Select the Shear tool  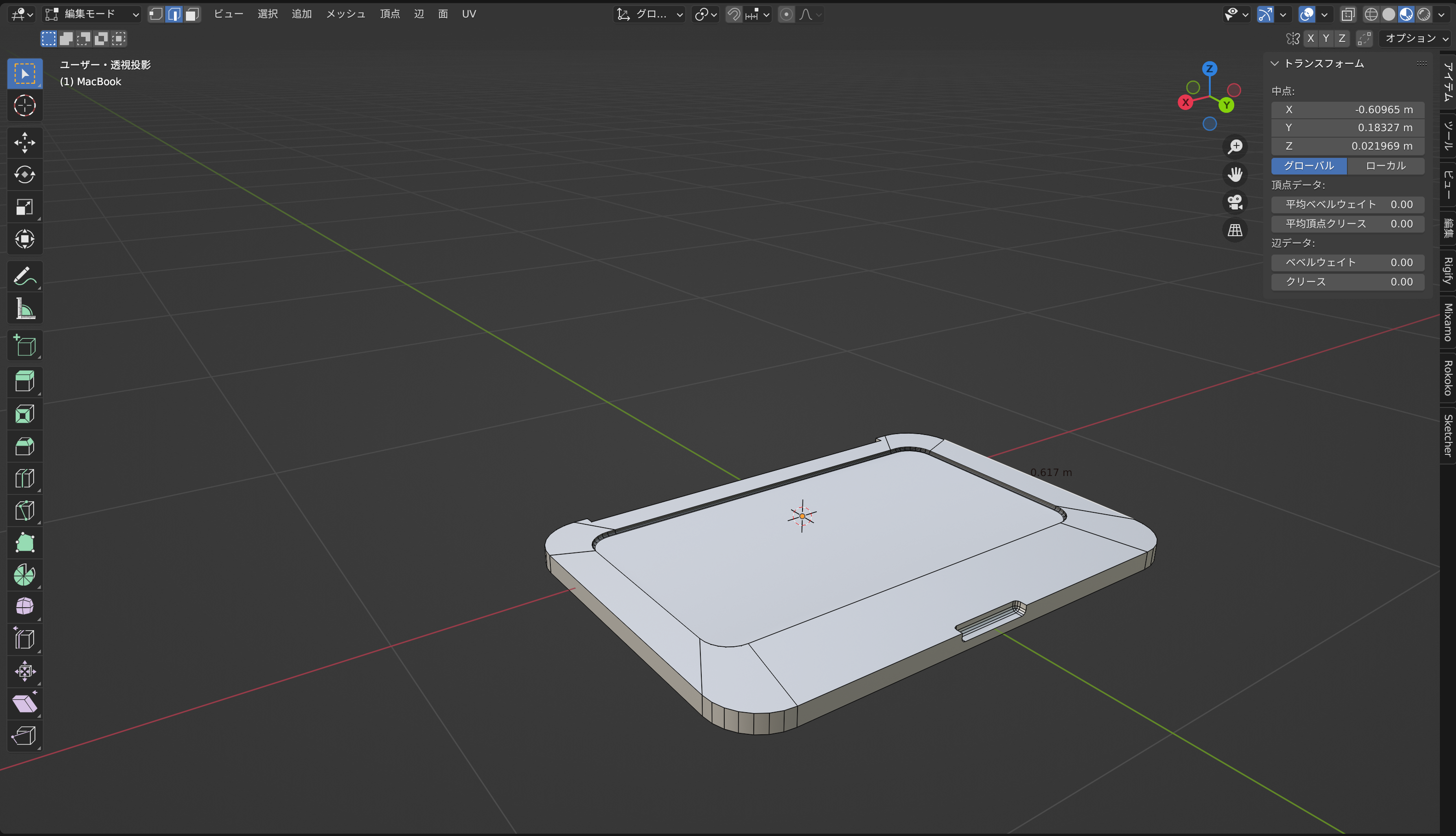(25, 703)
